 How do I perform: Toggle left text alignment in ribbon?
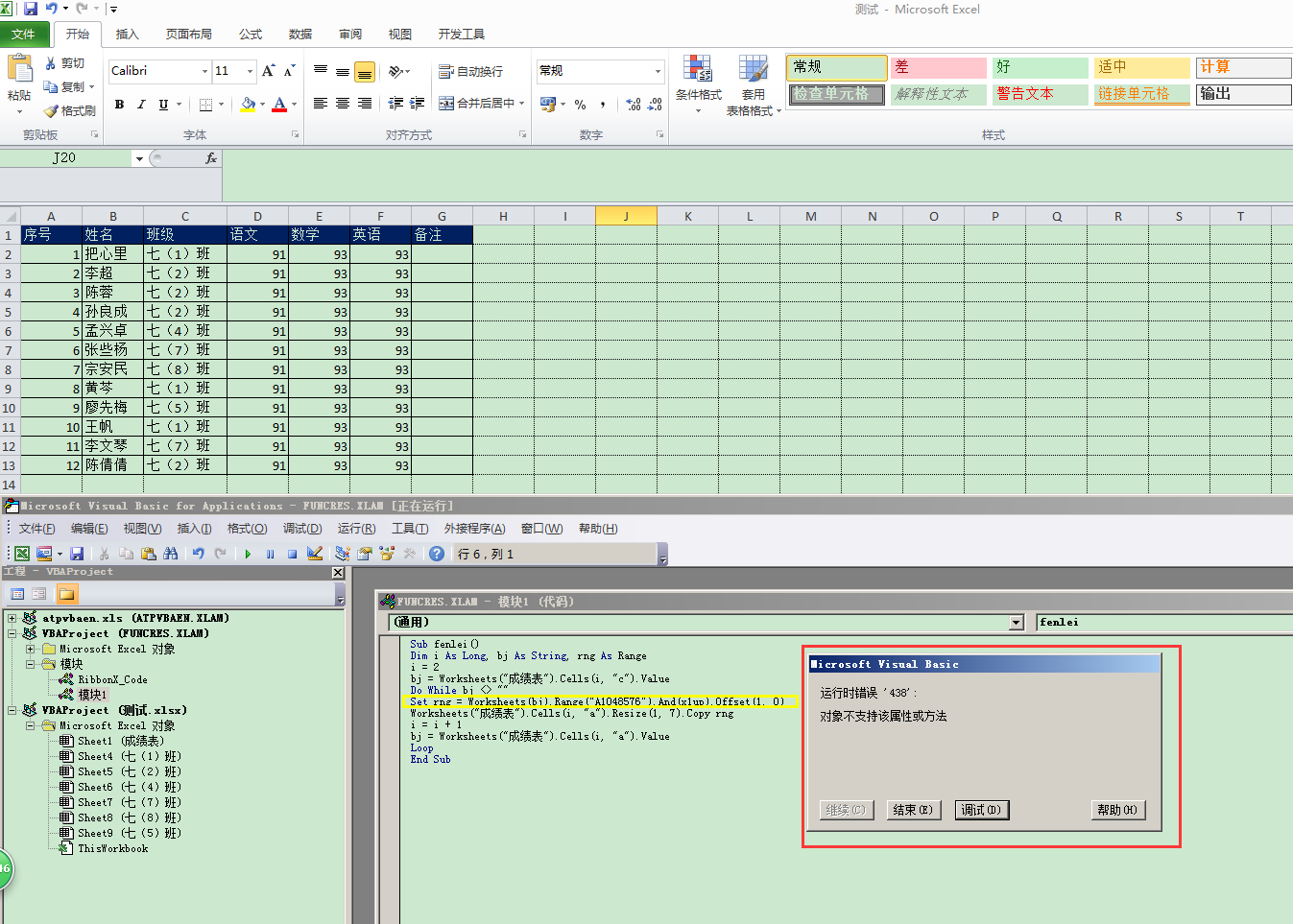(x=321, y=103)
